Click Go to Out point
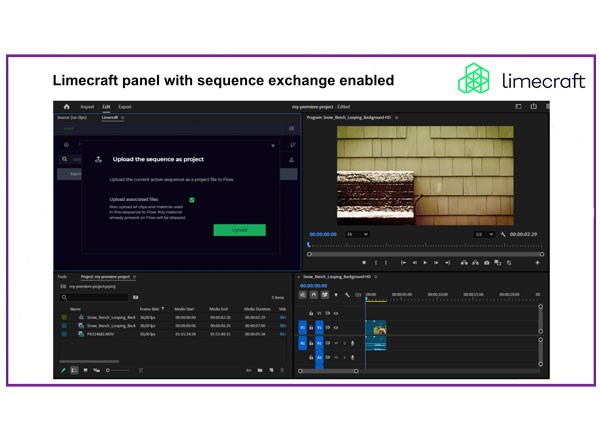This screenshot has width=600, height=440. tap(447, 262)
